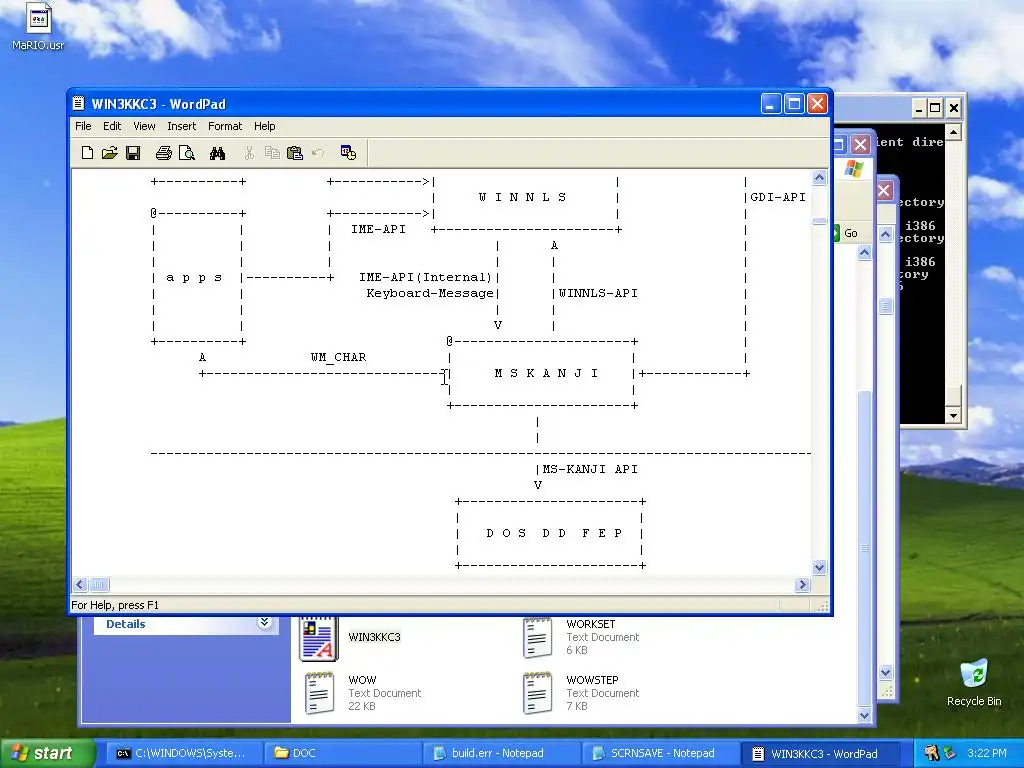Click the first system tray icon
The height and width of the screenshot is (768, 1024).
pyautogui.click(x=931, y=753)
